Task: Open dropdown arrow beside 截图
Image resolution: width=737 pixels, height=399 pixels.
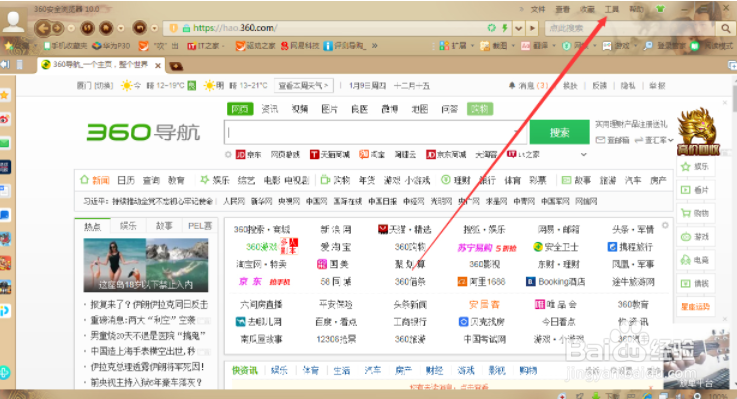Action: (x=513, y=46)
